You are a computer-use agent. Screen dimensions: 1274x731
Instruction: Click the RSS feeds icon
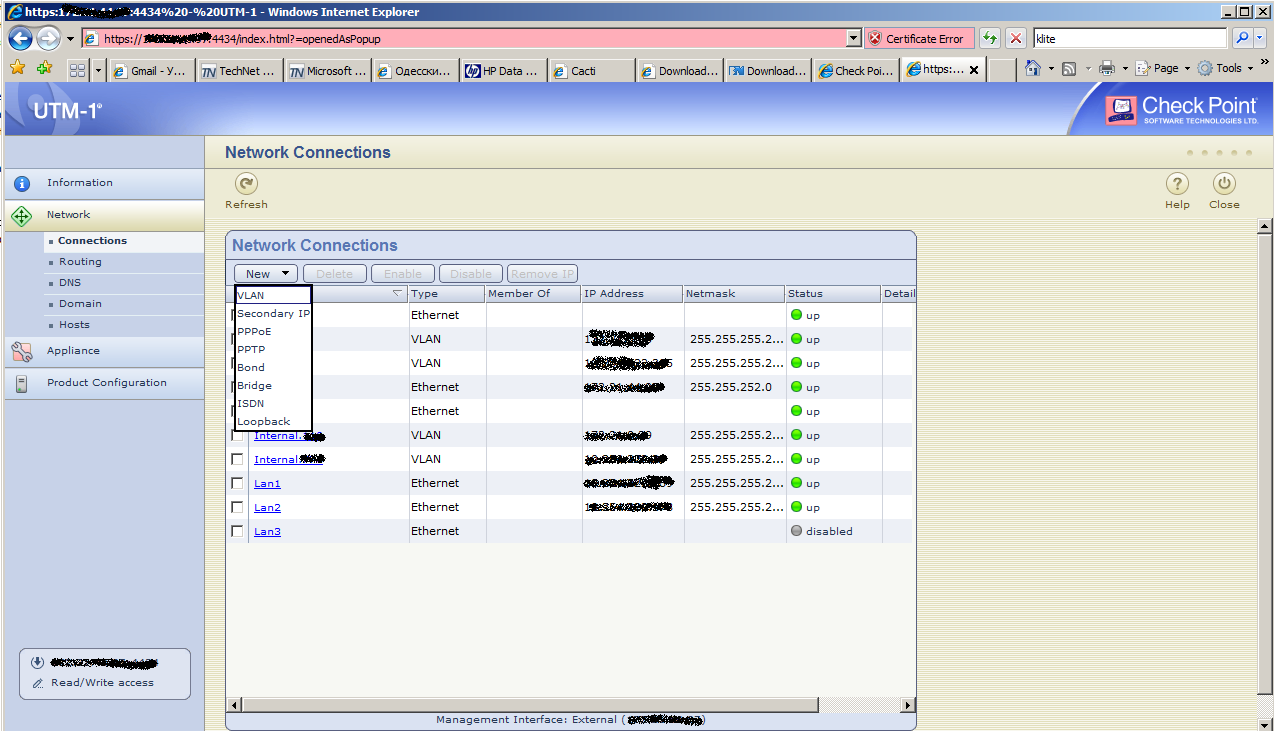pyautogui.click(x=1069, y=68)
